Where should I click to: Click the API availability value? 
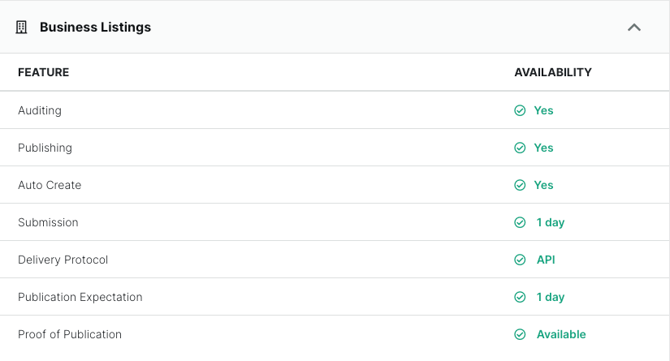(x=546, y=260)
